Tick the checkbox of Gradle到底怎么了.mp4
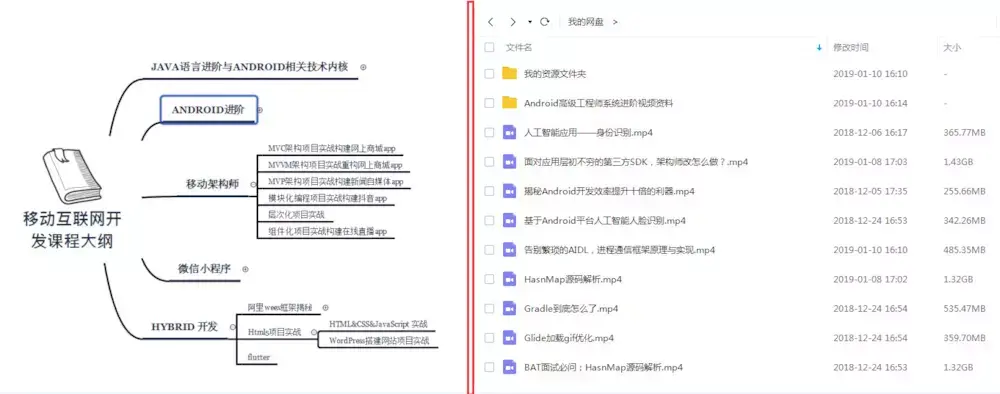This screenshot has height=394, width=1000. 489,309
